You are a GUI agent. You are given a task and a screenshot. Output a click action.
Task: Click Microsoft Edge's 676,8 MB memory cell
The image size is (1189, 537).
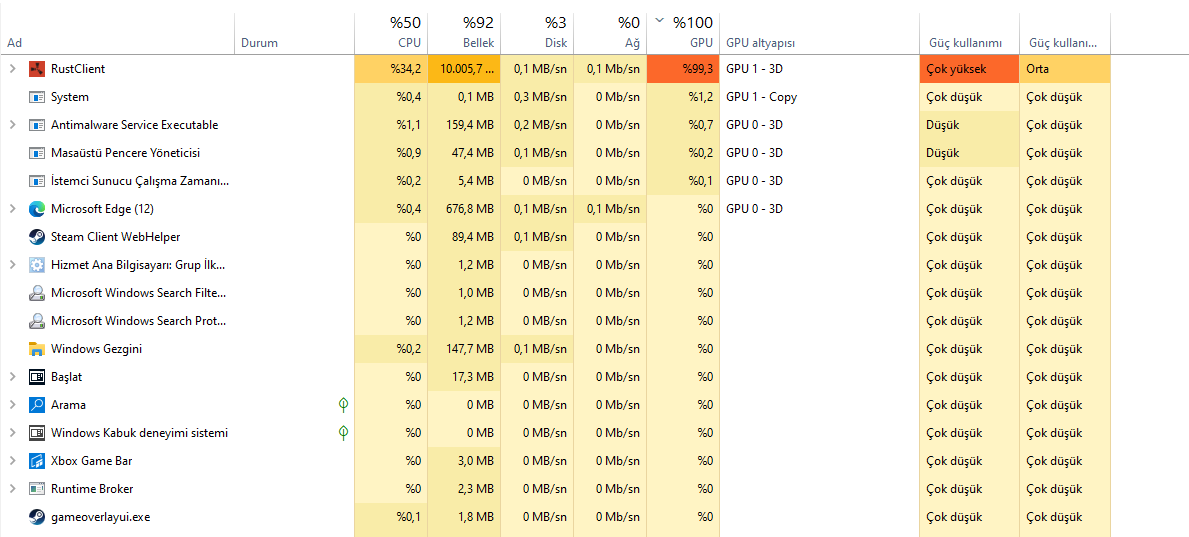click(464, 209)
